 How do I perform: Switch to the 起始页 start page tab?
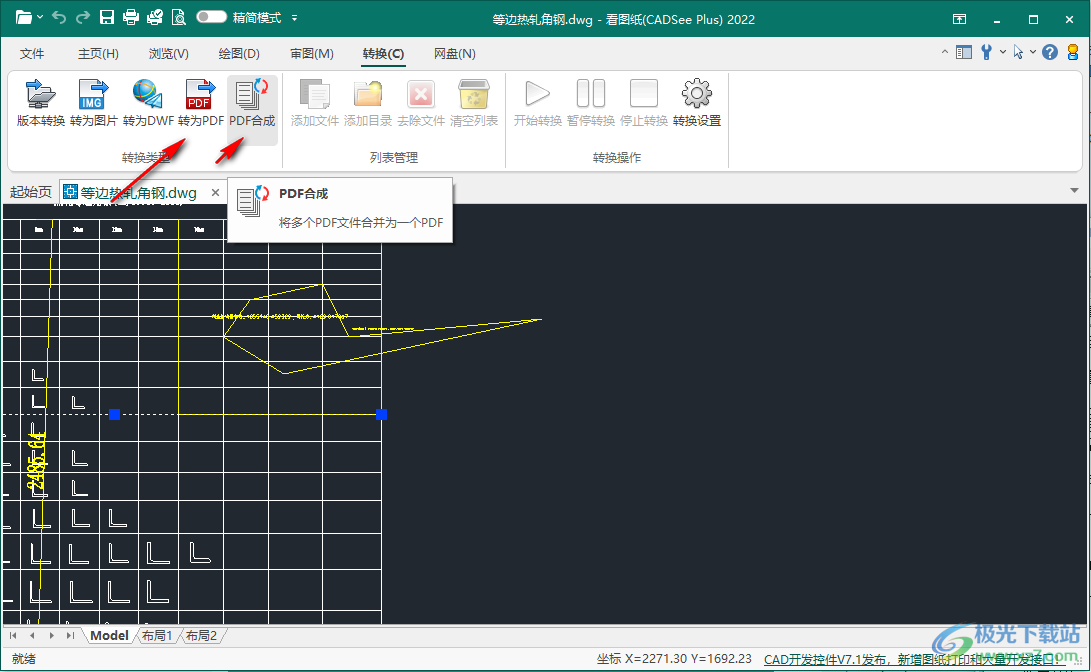coord(31,192)
